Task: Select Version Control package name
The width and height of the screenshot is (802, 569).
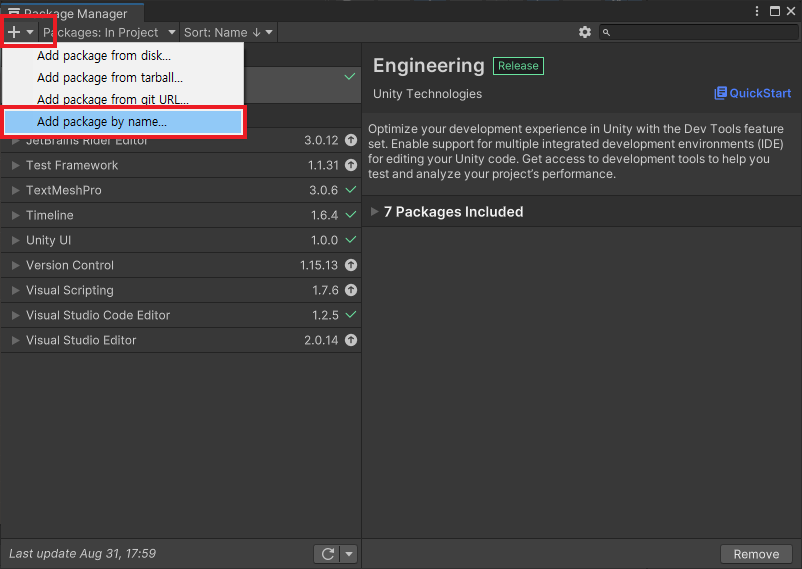Action: point(70,265)
